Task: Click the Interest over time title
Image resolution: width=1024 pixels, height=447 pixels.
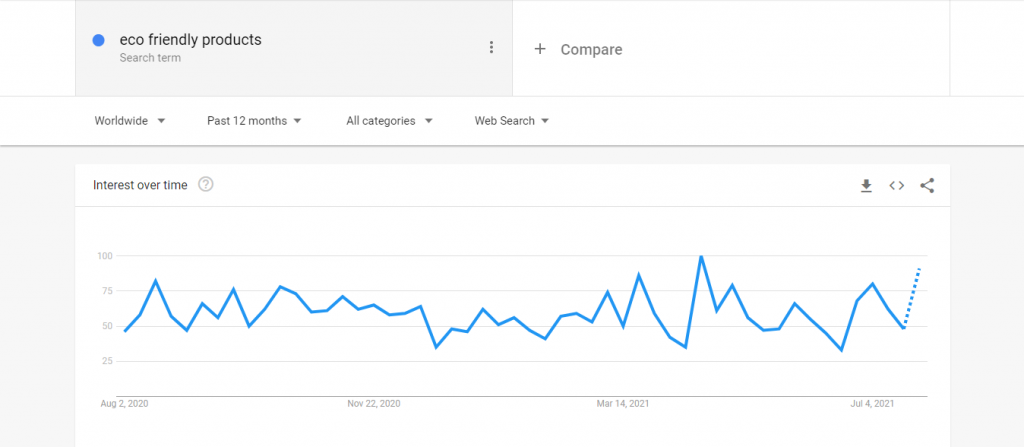Action: (x=140, y=185)
